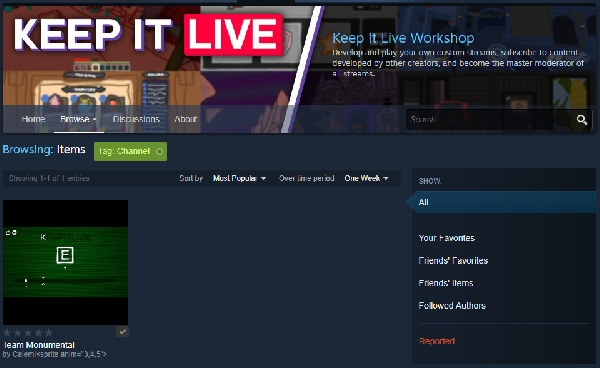Click into the workshop search field
The image size is (600, 368).
coord(491,120)
